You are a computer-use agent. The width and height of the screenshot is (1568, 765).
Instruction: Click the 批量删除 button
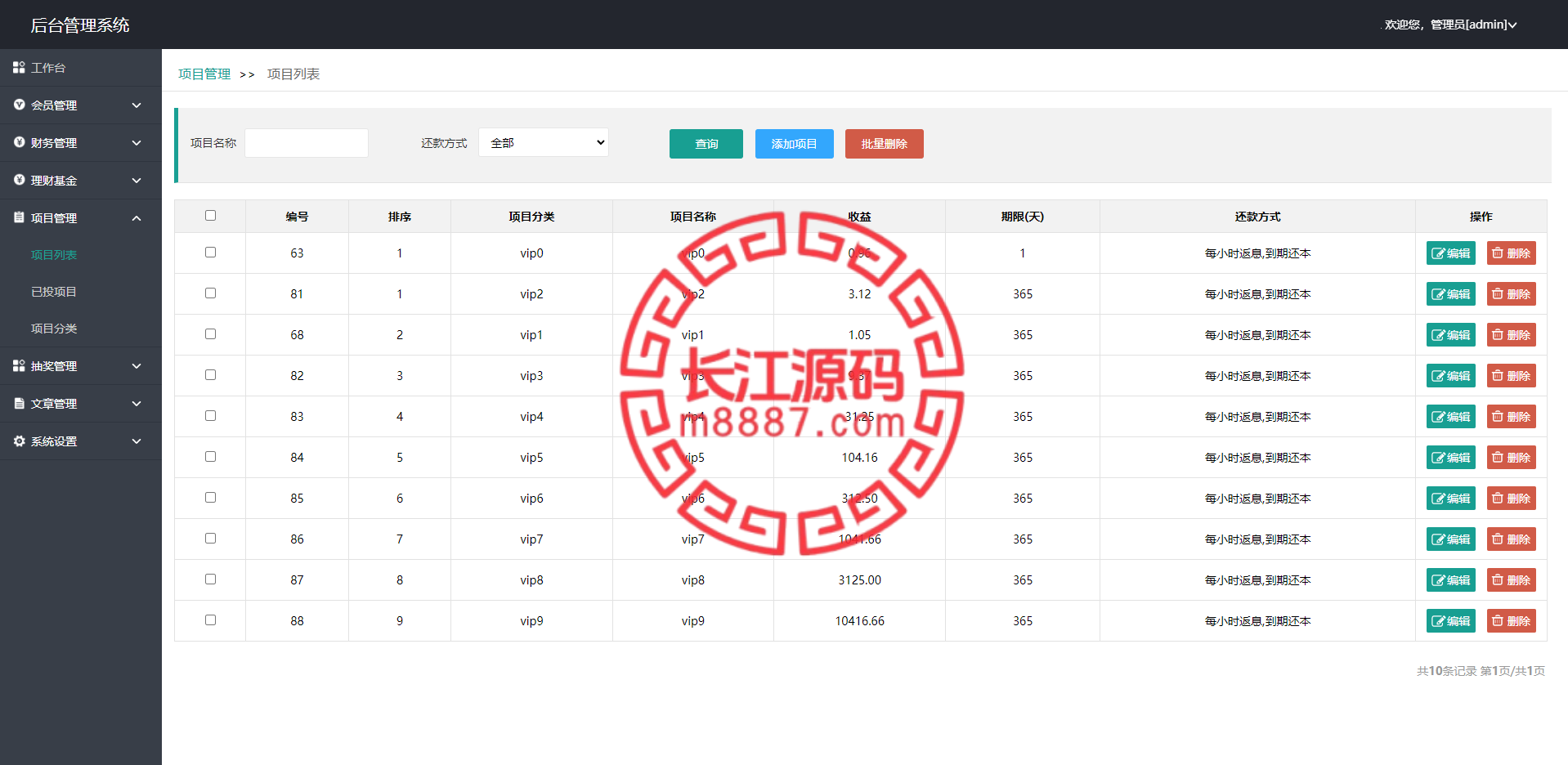pyautogui.click(x=885, y=144)
